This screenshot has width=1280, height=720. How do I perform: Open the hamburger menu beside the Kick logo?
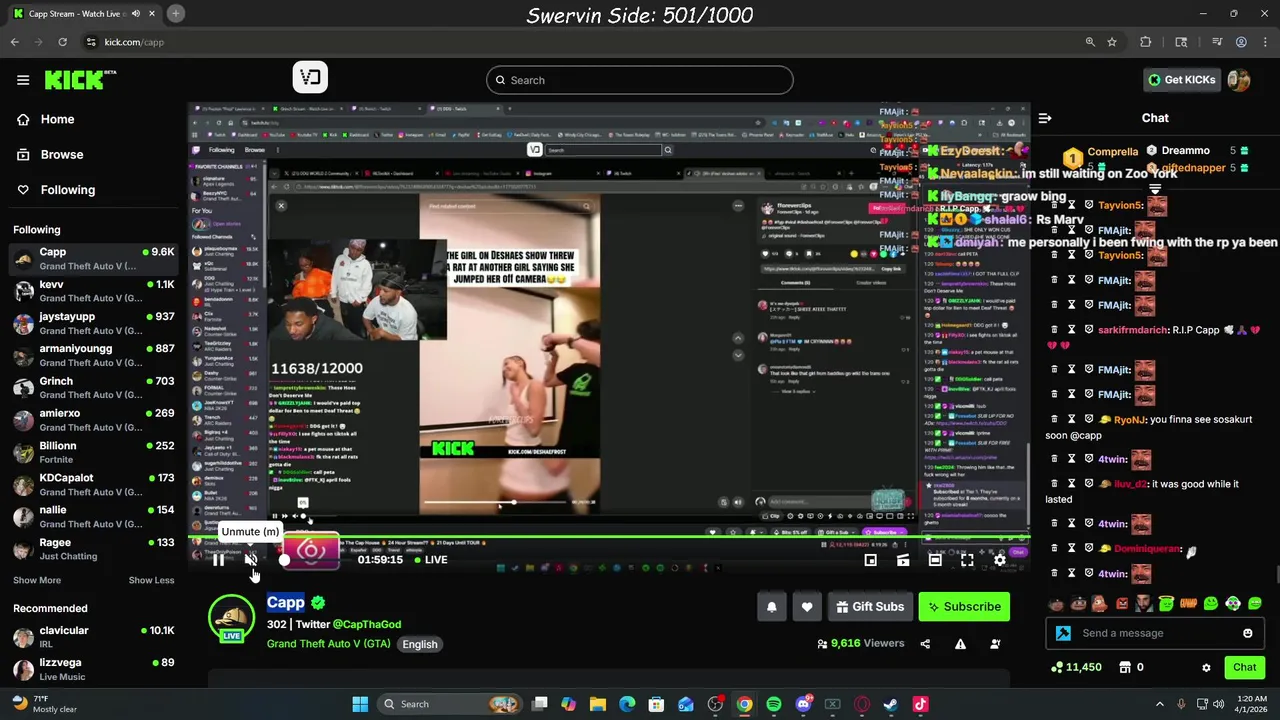(x=23, y=80)
